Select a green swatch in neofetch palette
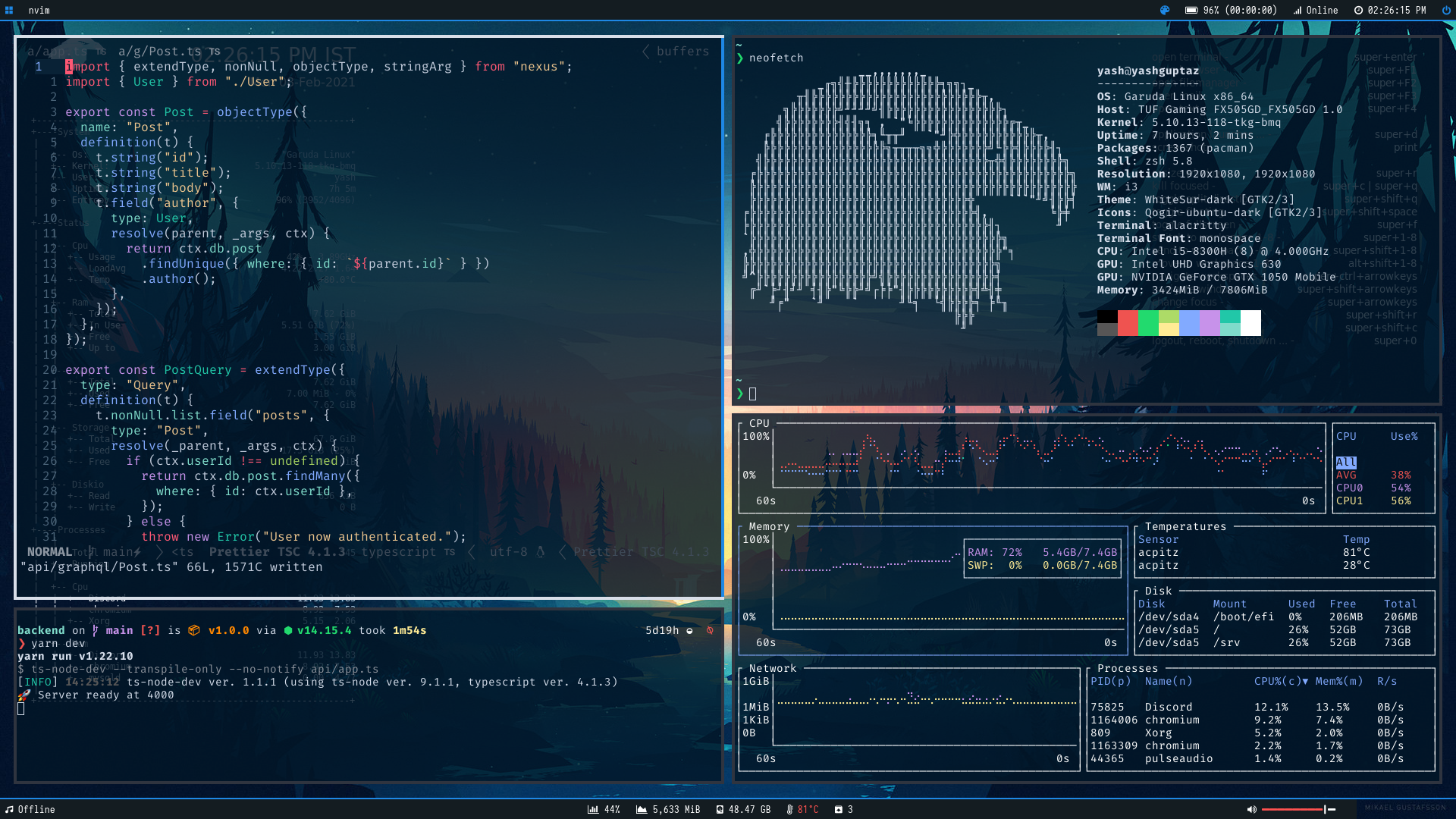The image size is (1456, 819). tap(1150, 322)
